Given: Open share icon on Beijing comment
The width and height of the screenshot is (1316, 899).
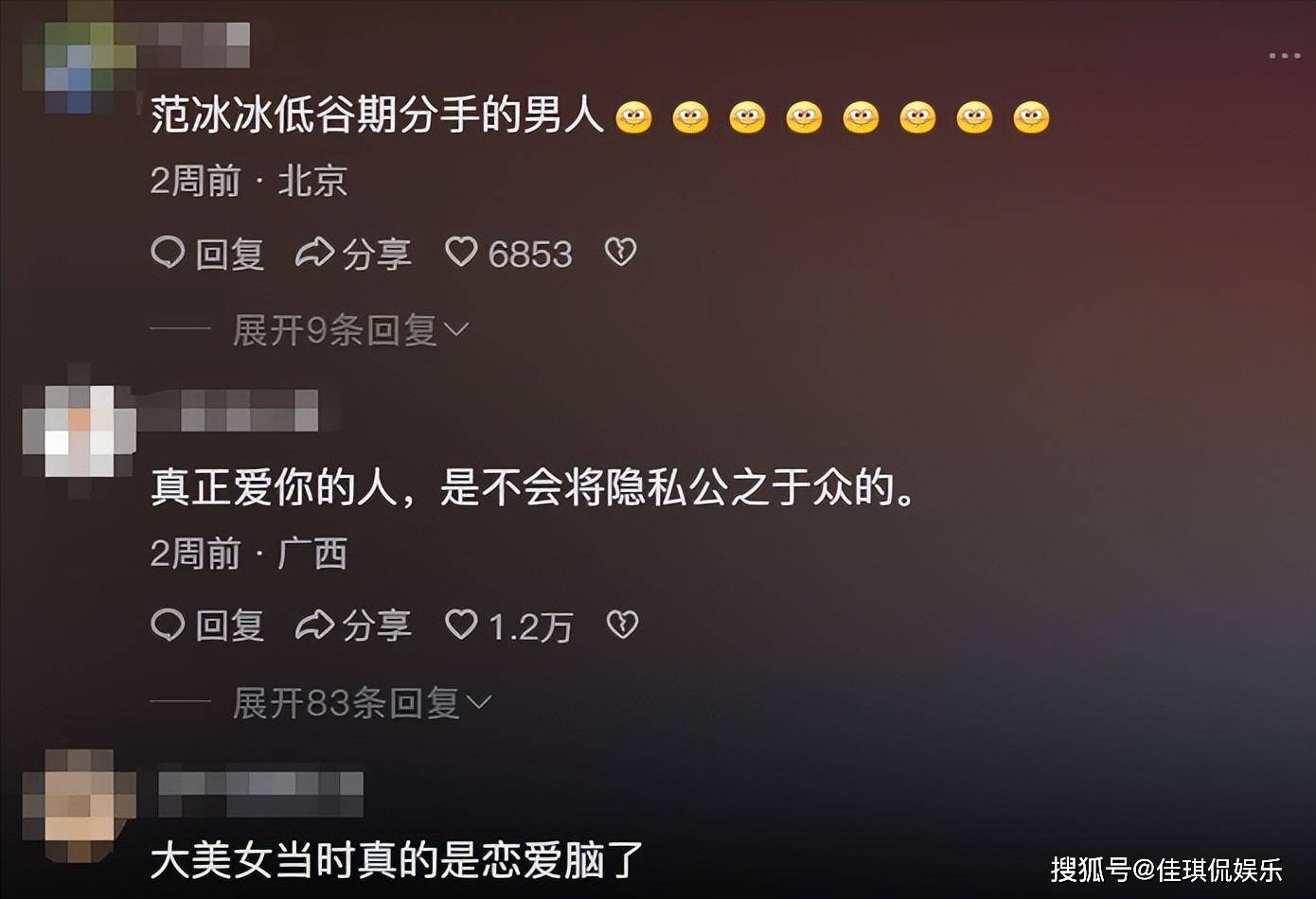Looking at the screenshot, I should [x=314, y=253].
